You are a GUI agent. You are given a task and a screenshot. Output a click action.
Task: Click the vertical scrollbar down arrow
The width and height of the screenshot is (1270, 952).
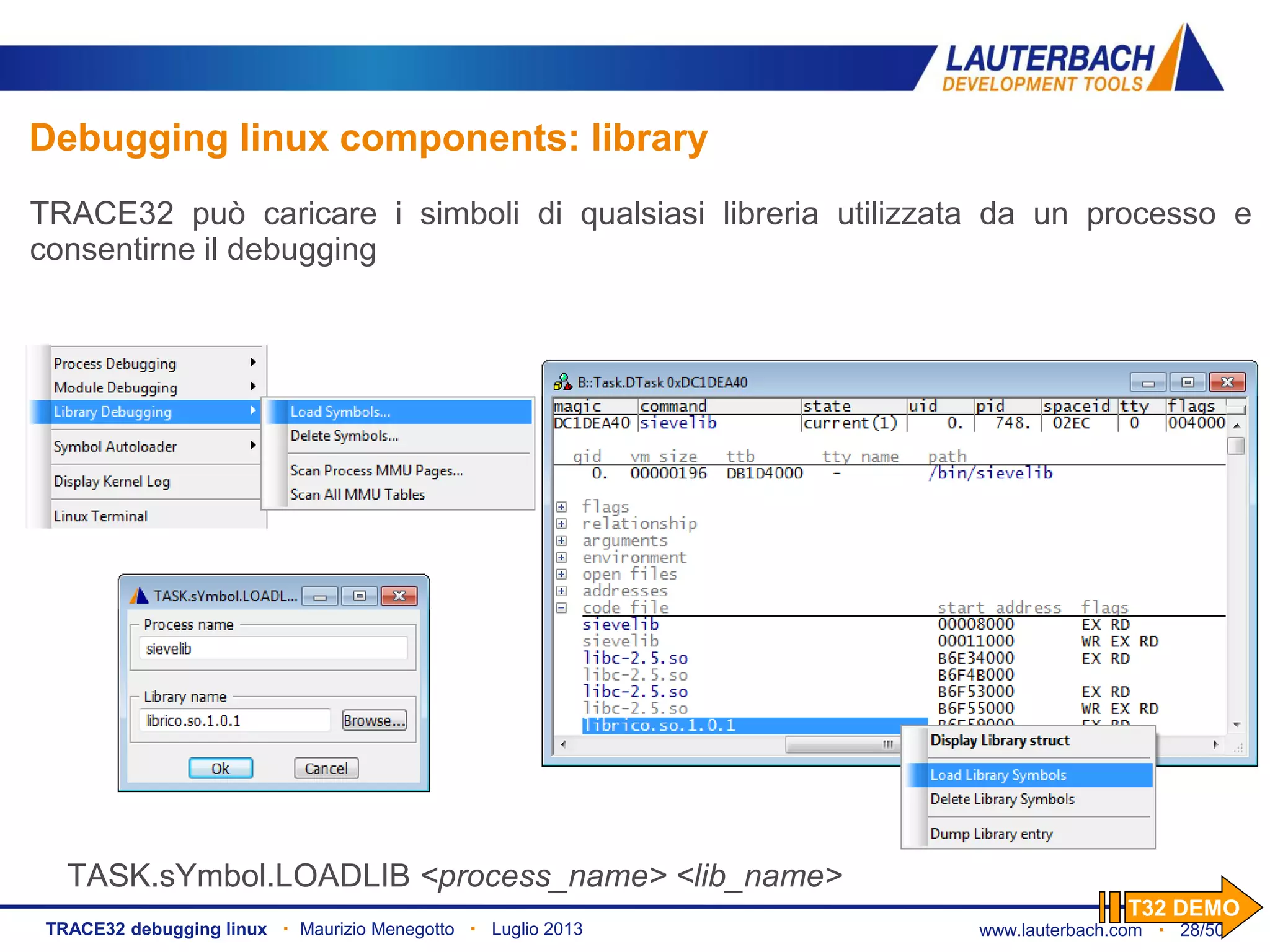point(1236,725)
